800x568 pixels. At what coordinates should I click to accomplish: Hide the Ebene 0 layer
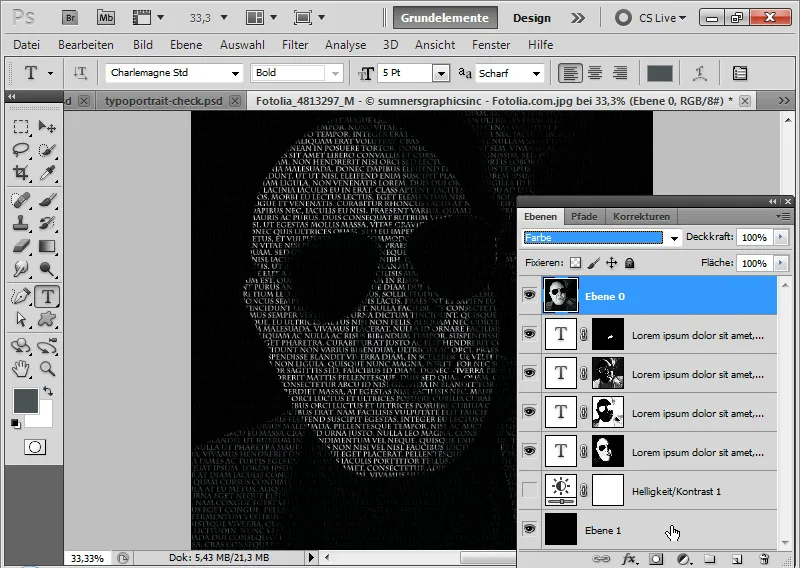point(530,295)
